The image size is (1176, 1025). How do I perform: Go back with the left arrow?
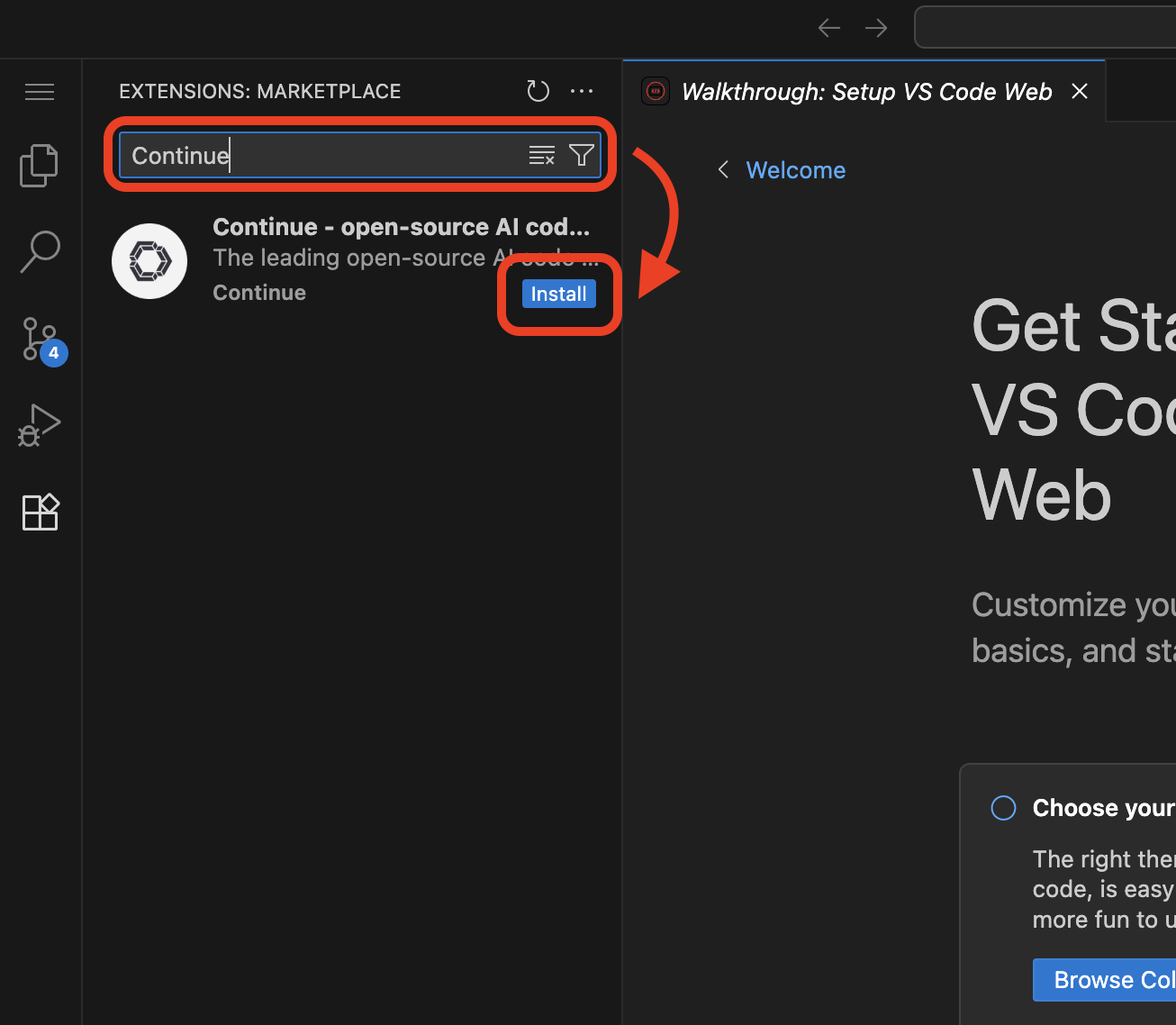point(829,28)
